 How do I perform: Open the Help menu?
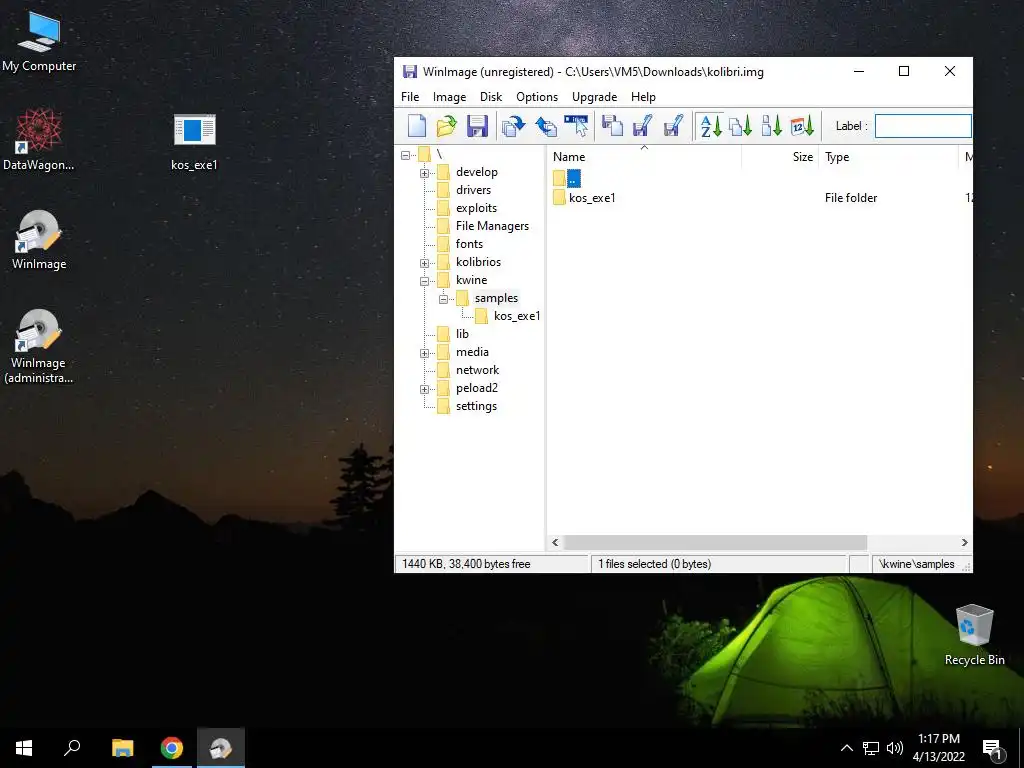(x=643, y=97)
